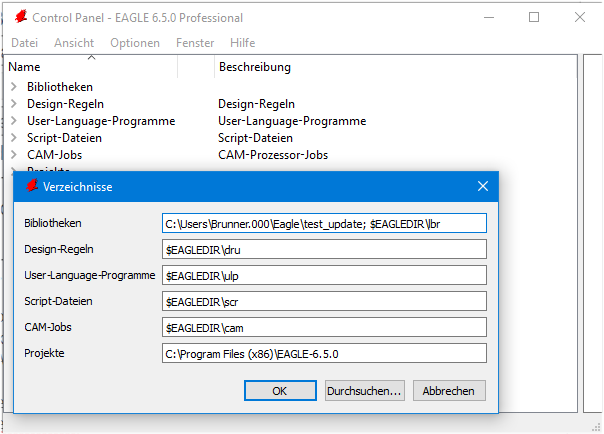The height and width of the screenshot is (434, 604).
Task: Confirm the dialog with OK
Action: tap(280, 391)
